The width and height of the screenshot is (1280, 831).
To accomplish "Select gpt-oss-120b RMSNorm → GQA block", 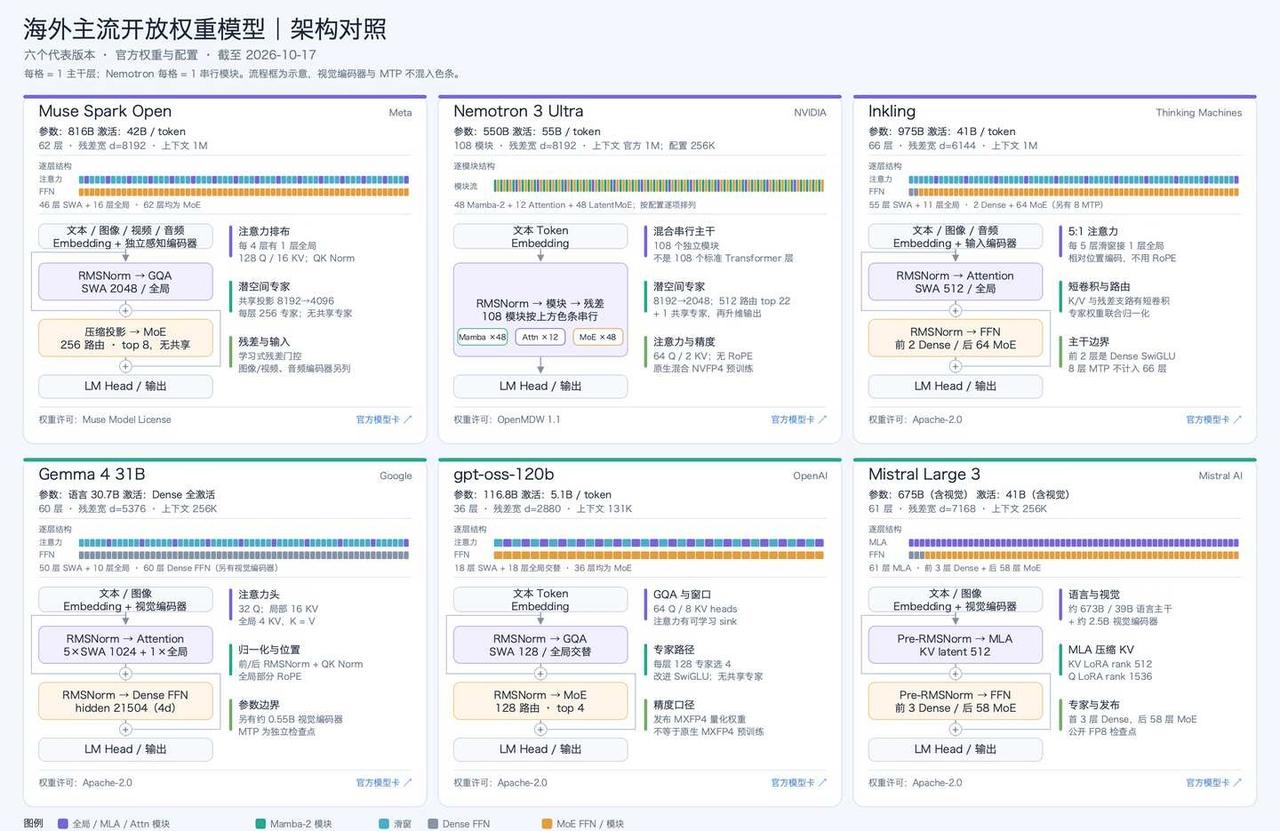I will pos(540,645).
